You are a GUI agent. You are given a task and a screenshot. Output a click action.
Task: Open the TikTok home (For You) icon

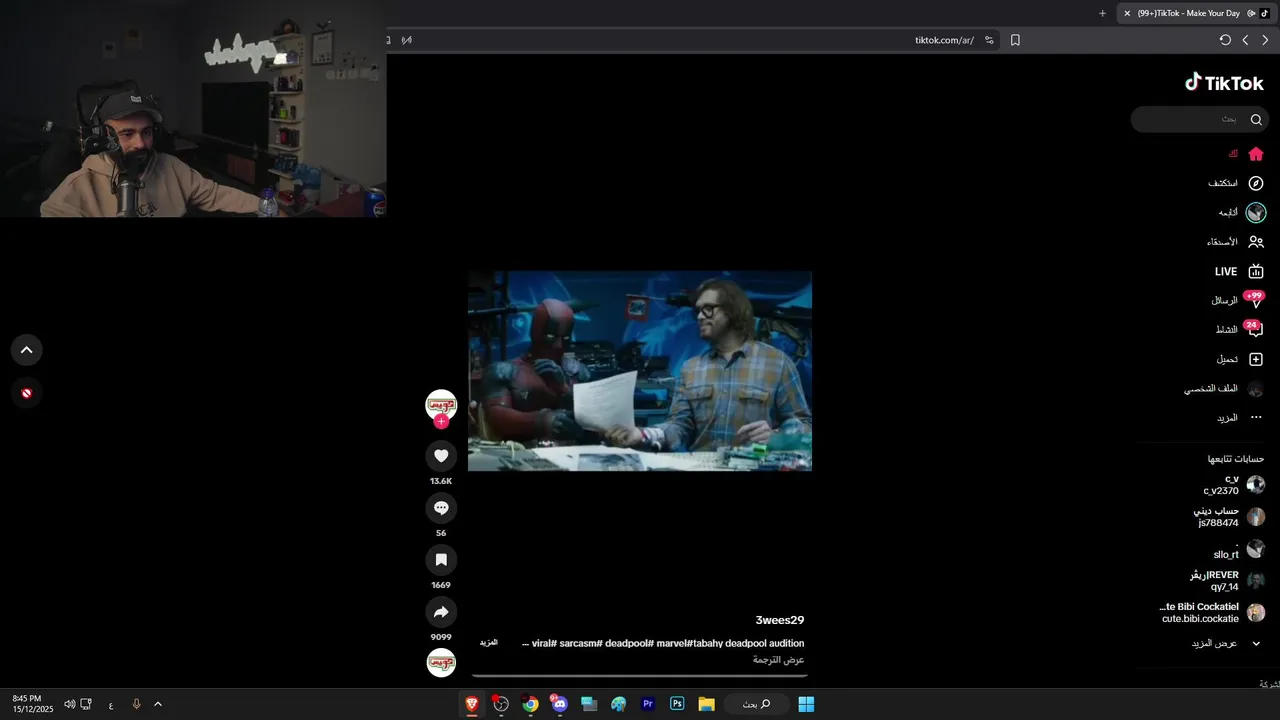tap(1256, 154)
